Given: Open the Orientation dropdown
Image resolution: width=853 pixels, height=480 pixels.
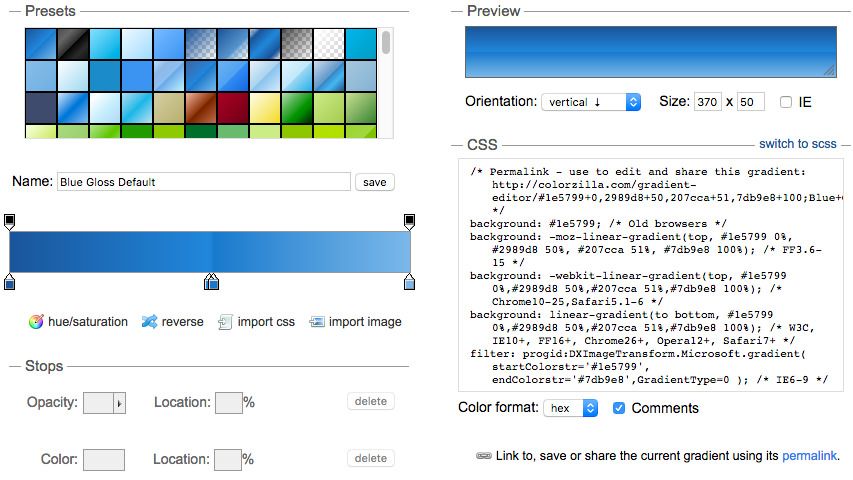Looking at the screenshot, I should click(x=590, y=102).
